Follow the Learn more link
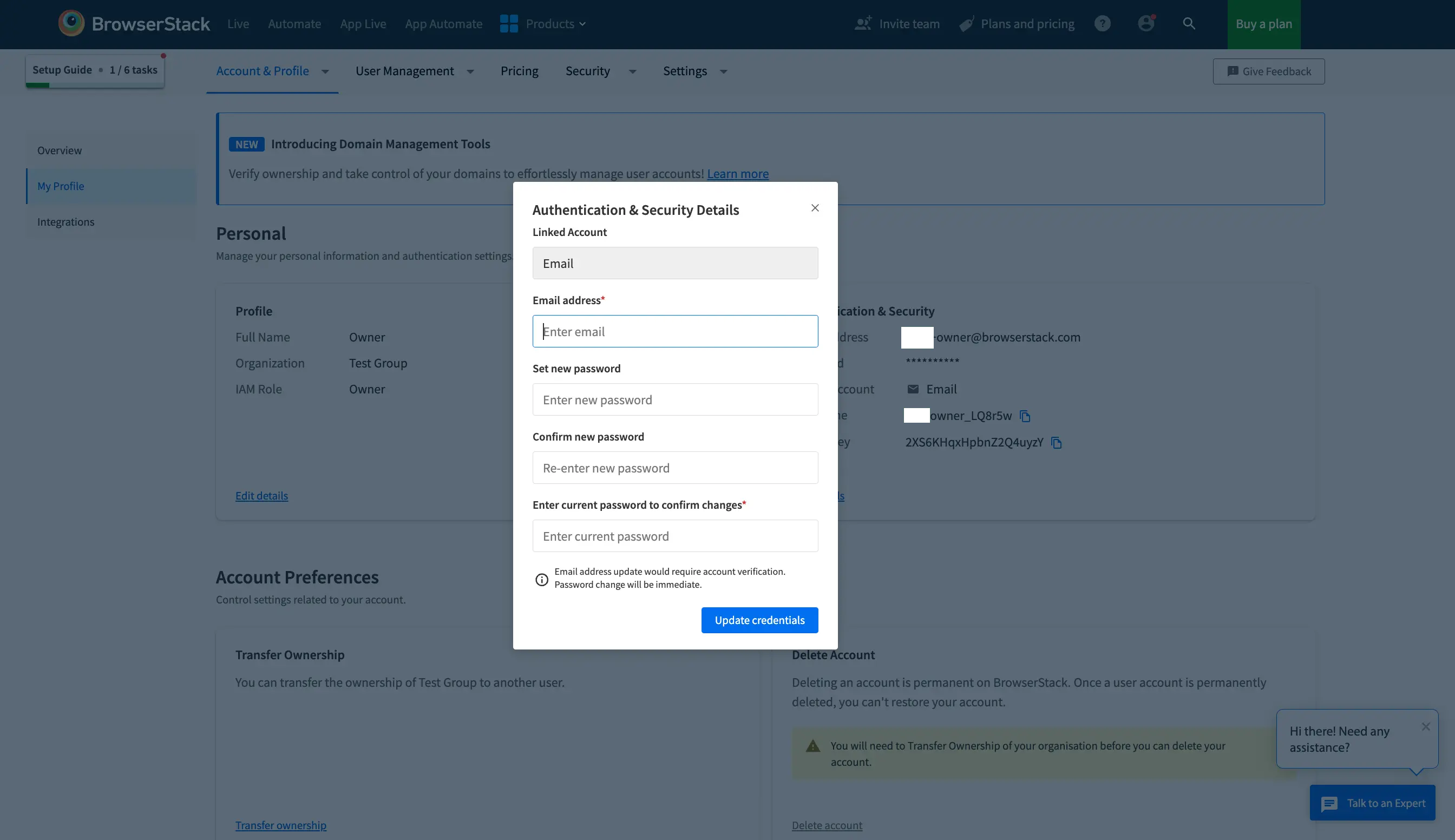Image resolution: width=1455 pixels, height=840 pixels. (x=737, y=174)
